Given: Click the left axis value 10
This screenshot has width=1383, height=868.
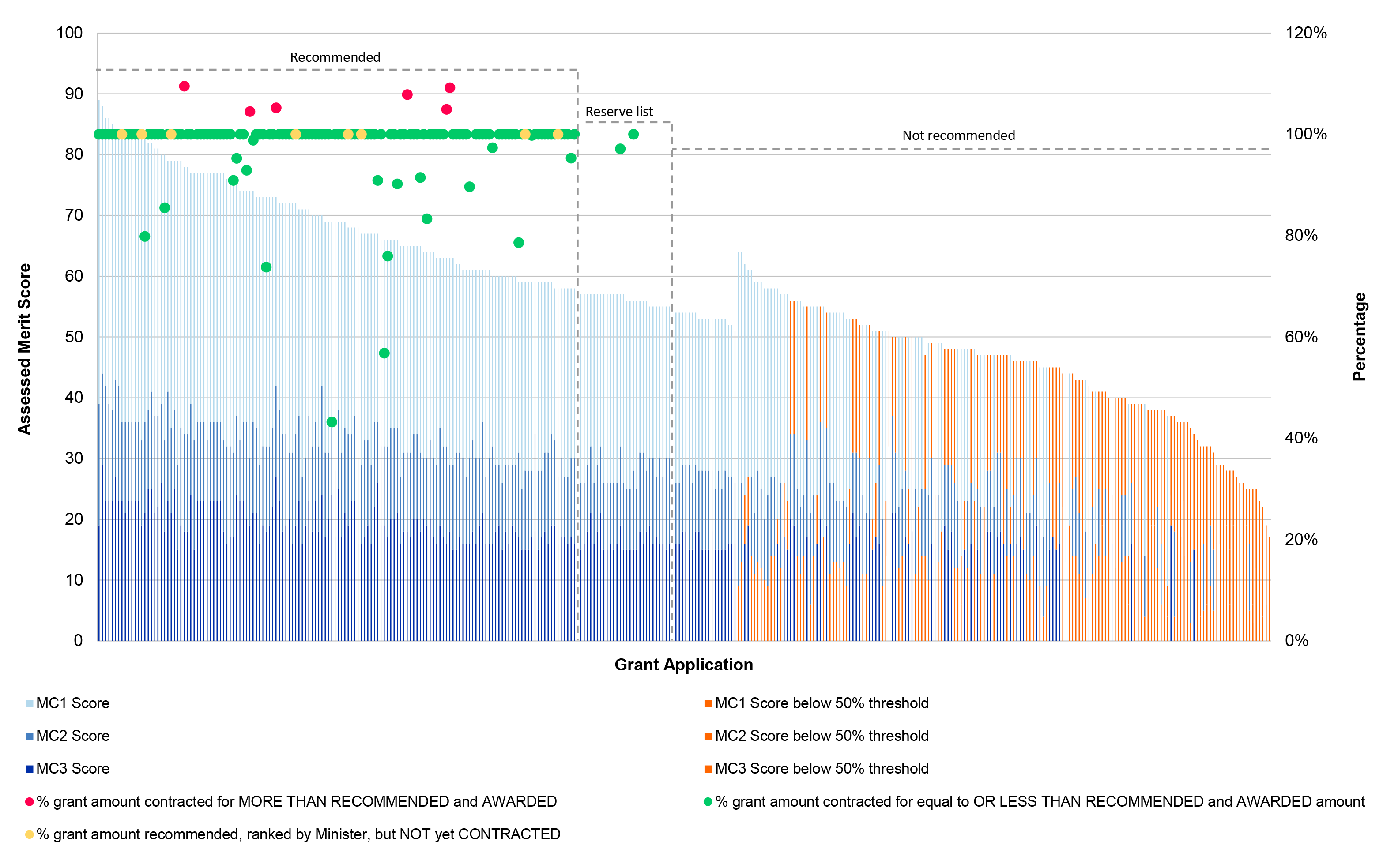Looking at the screenshot, I should pyautogui.click(x=74, y=580).
